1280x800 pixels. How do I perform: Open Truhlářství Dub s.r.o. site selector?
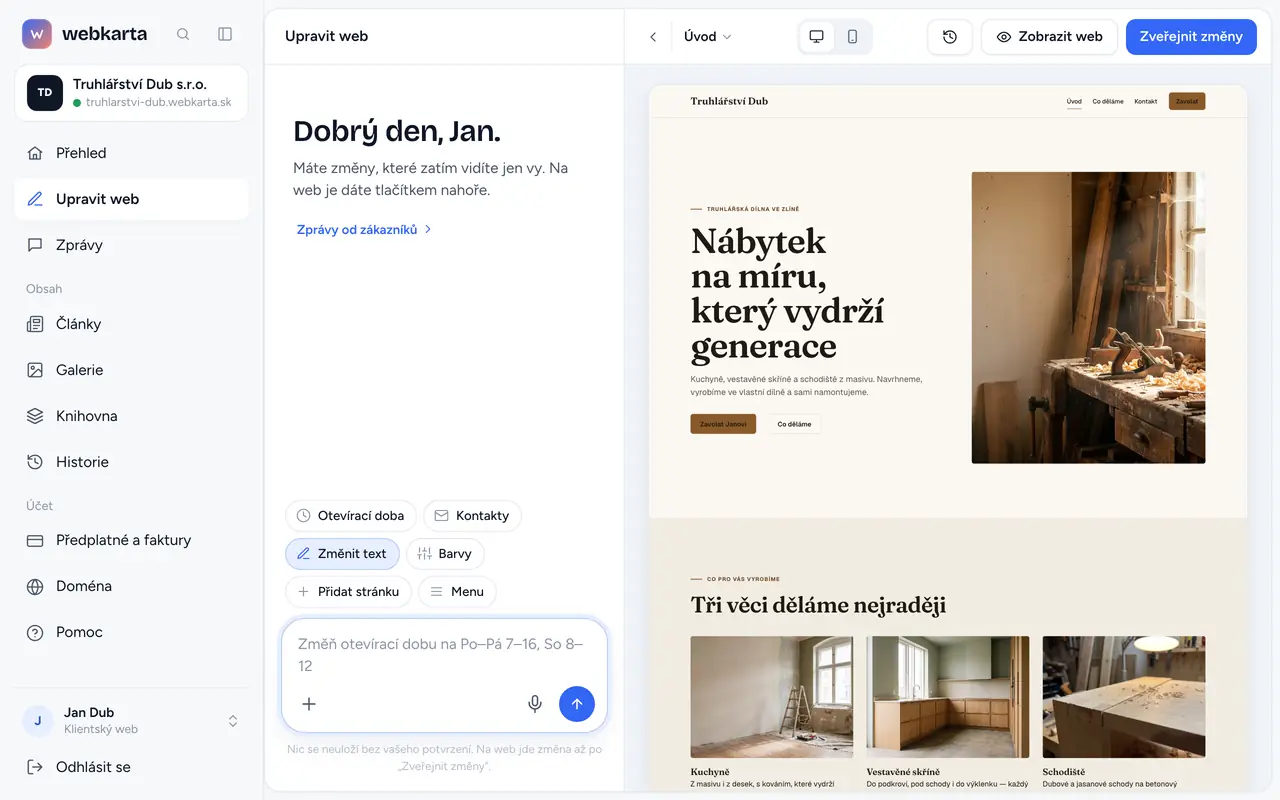(132, 93)
